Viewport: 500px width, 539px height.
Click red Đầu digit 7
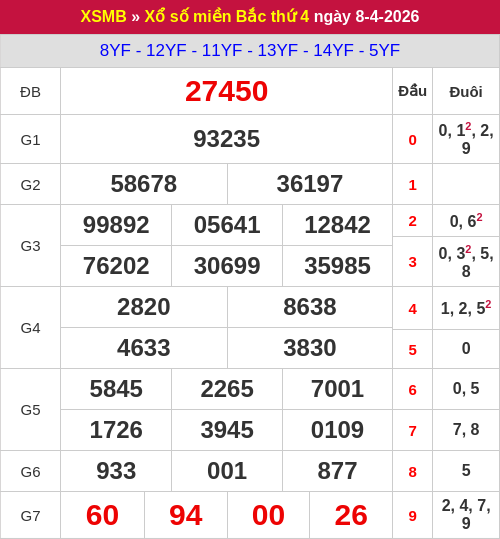tap(412, 431)
